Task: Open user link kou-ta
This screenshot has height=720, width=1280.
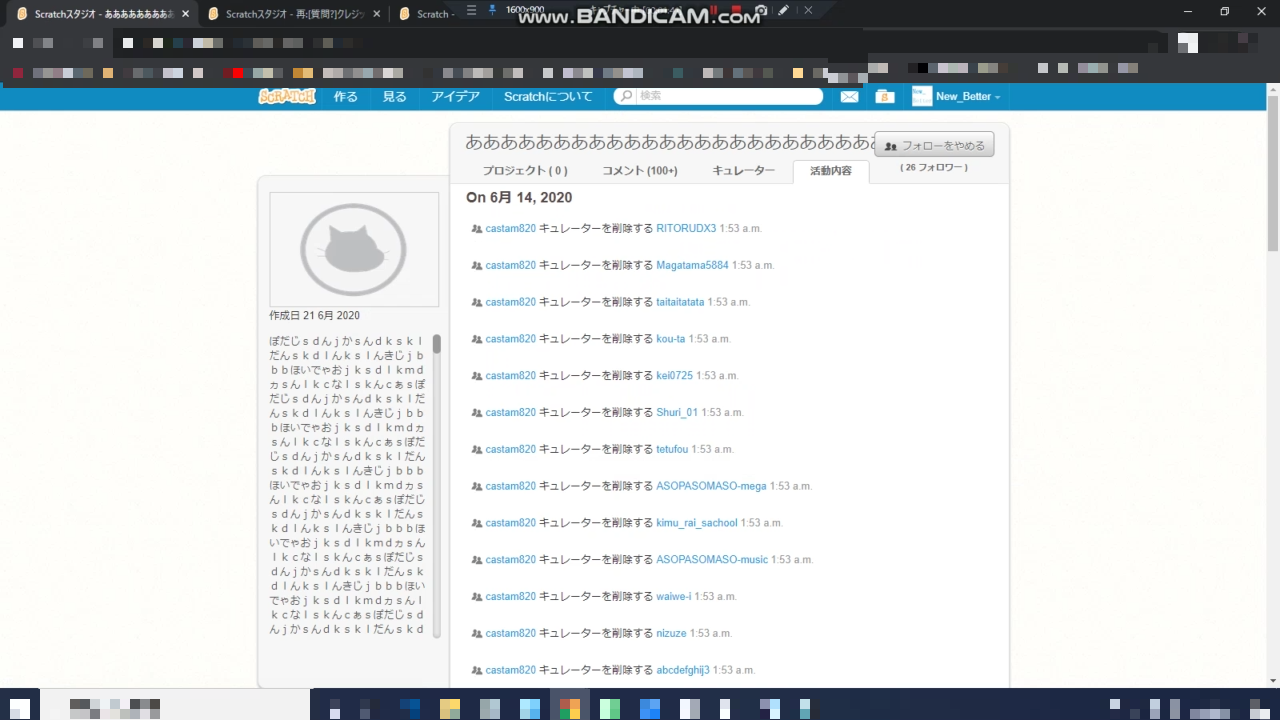Action: (671, 339)
